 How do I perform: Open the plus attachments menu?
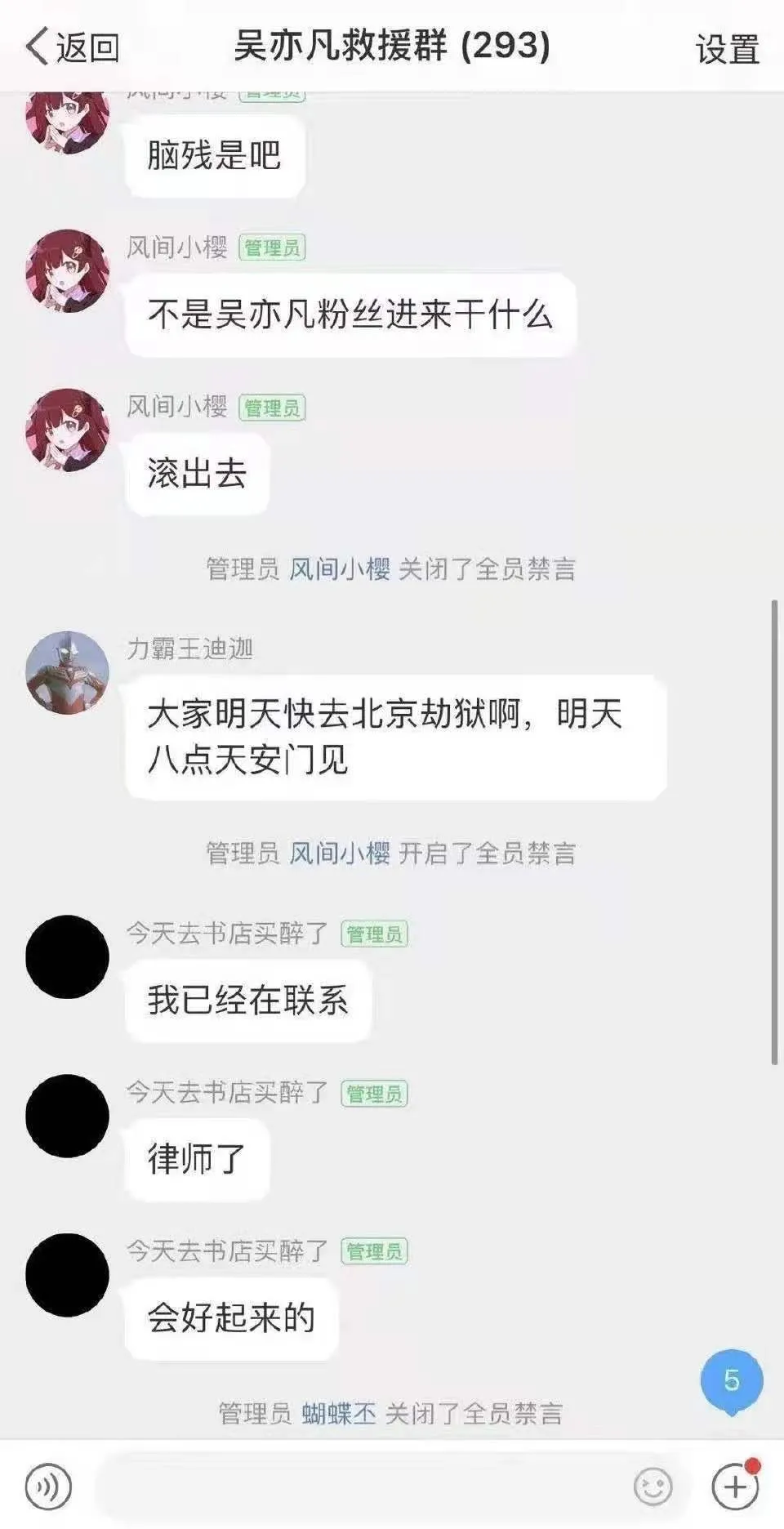[x=735, y=1486]
